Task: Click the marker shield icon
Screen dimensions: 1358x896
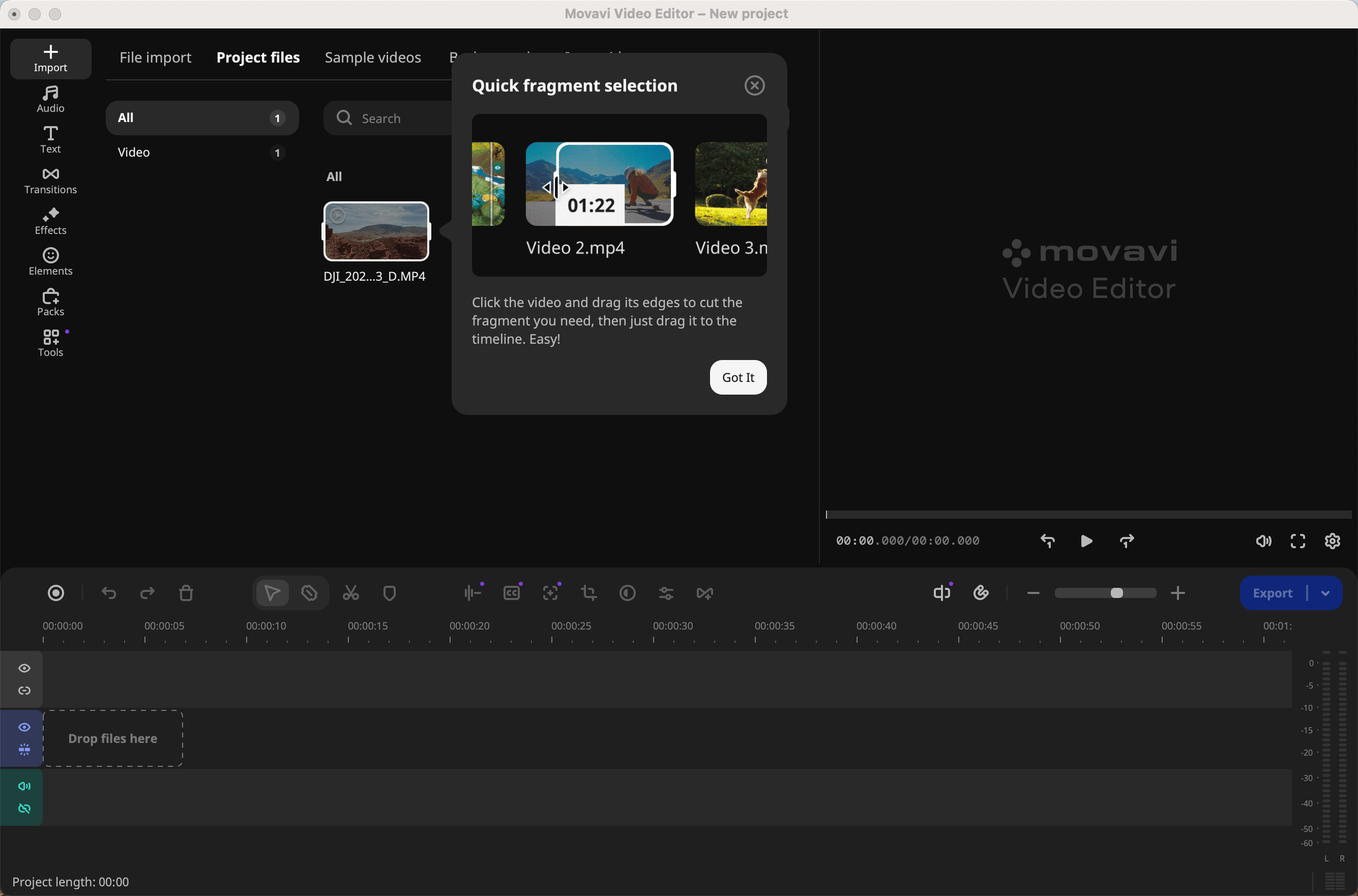Action: tap(390, 593)
